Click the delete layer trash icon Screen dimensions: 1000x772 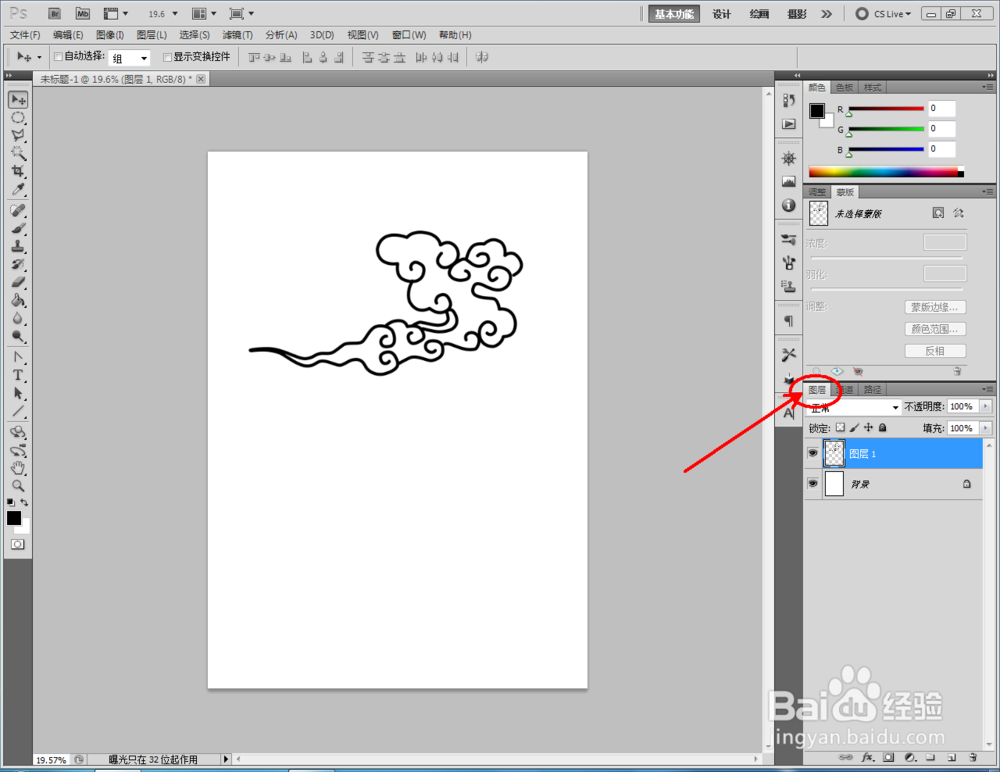[x=973, y=757]
